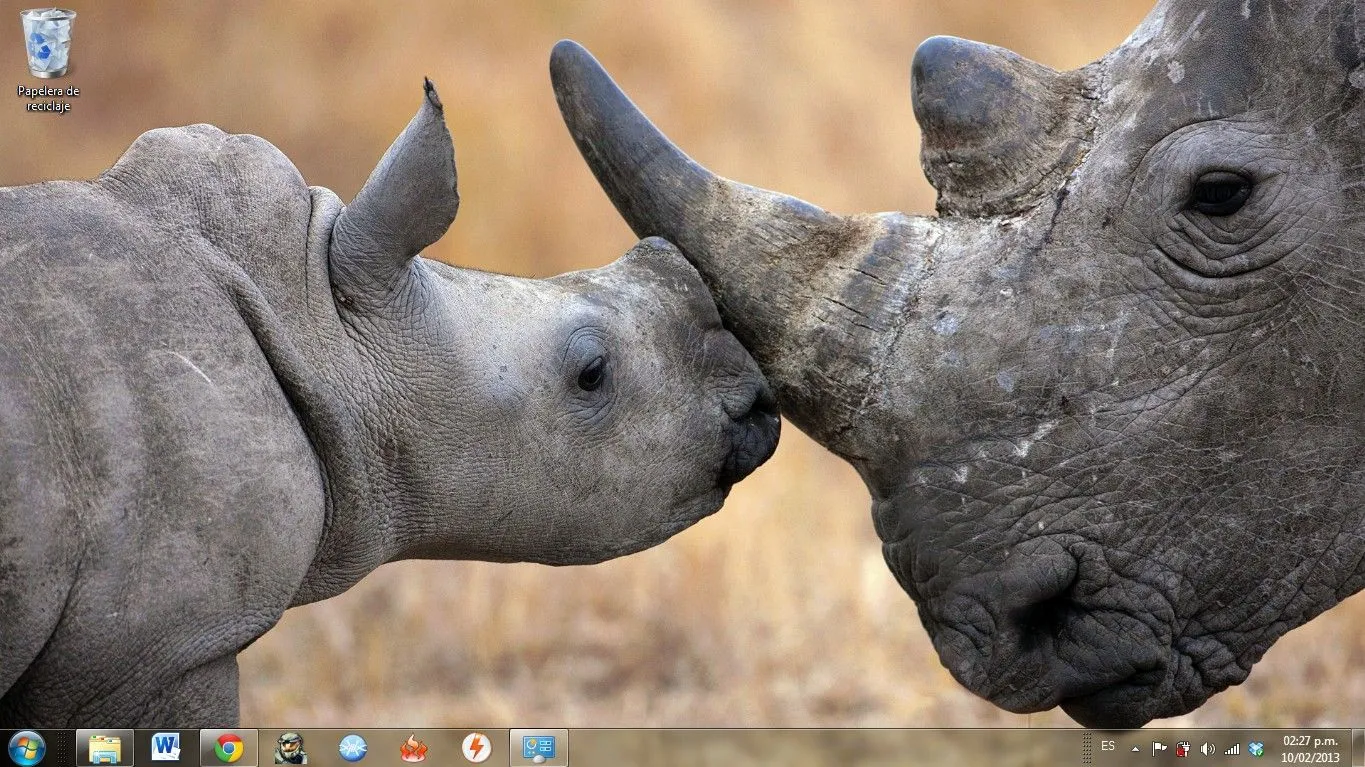Open Dropbox from the system tray
Image resolution: width=1365 pixels, height=767 pixels.
pyautogui.click(x=1256, y=748)
